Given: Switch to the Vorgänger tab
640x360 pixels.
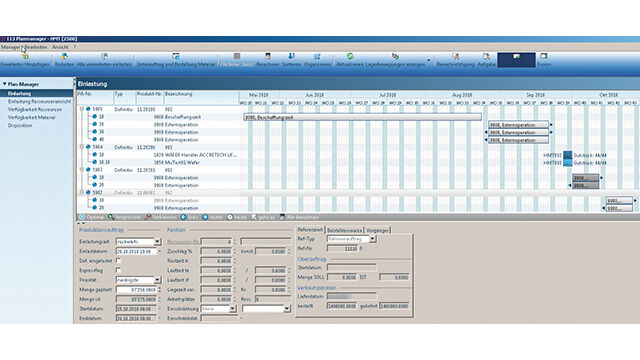Looking at the screenshot, I should [x=378, y=230].
